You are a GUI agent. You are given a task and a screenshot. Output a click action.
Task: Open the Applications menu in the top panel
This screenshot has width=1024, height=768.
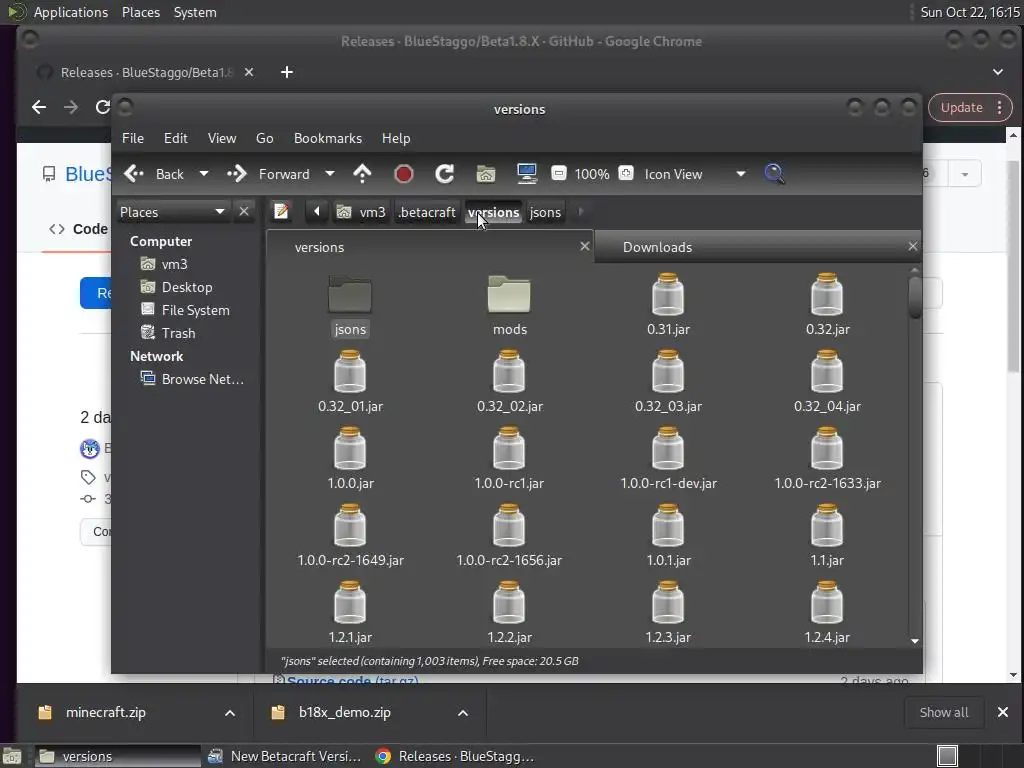click(x=70, y=12)
